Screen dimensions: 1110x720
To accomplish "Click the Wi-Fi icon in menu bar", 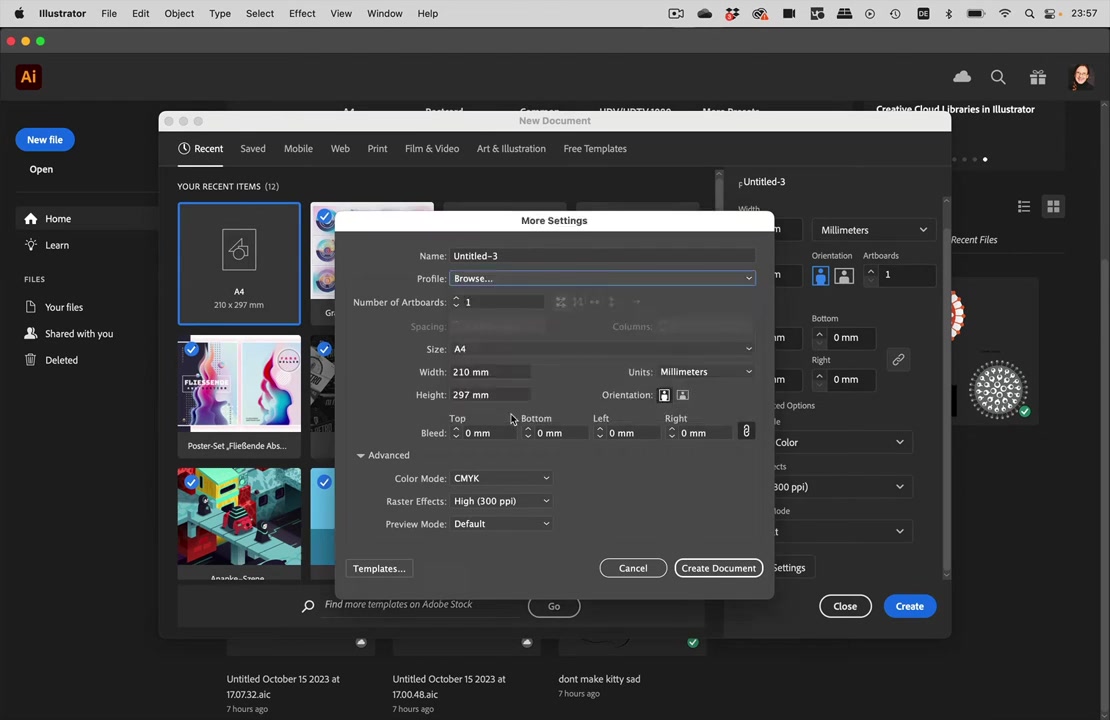I will [1005, 13].
